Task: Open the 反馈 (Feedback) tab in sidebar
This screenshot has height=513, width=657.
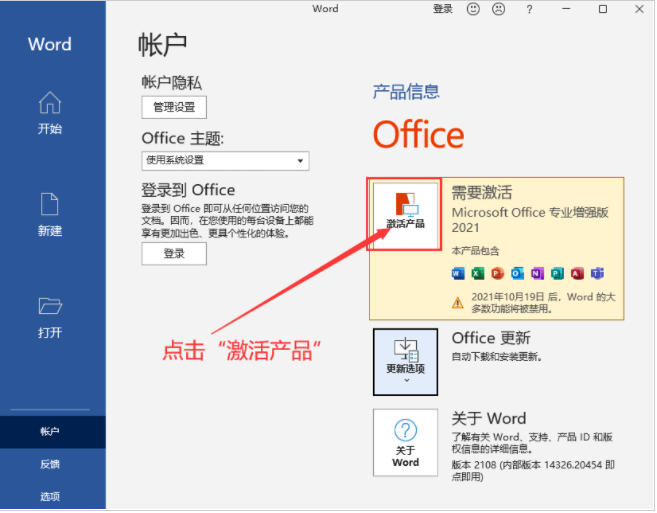Action: tap(50, 464)
